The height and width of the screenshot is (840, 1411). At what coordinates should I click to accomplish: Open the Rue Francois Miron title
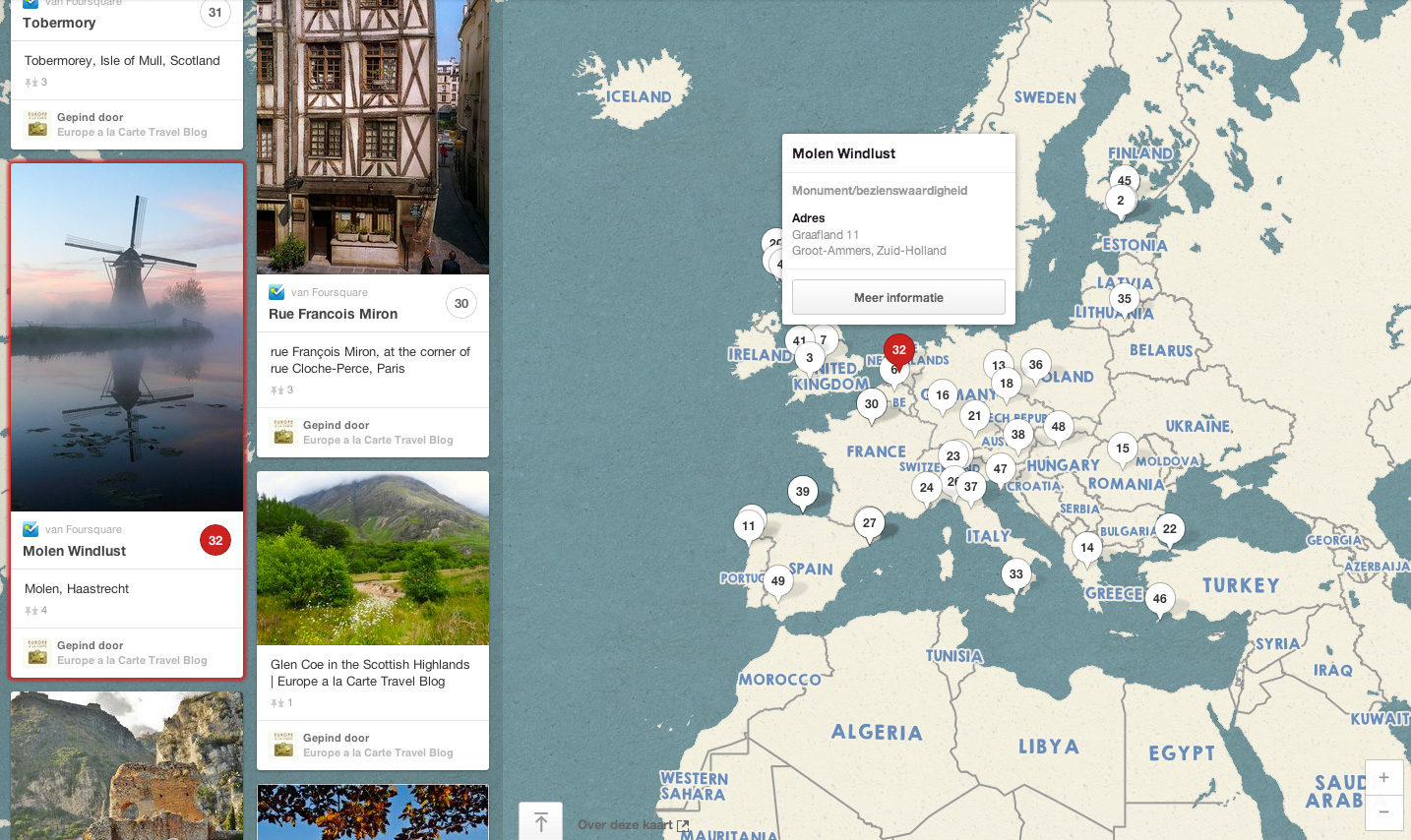[334, 314]
